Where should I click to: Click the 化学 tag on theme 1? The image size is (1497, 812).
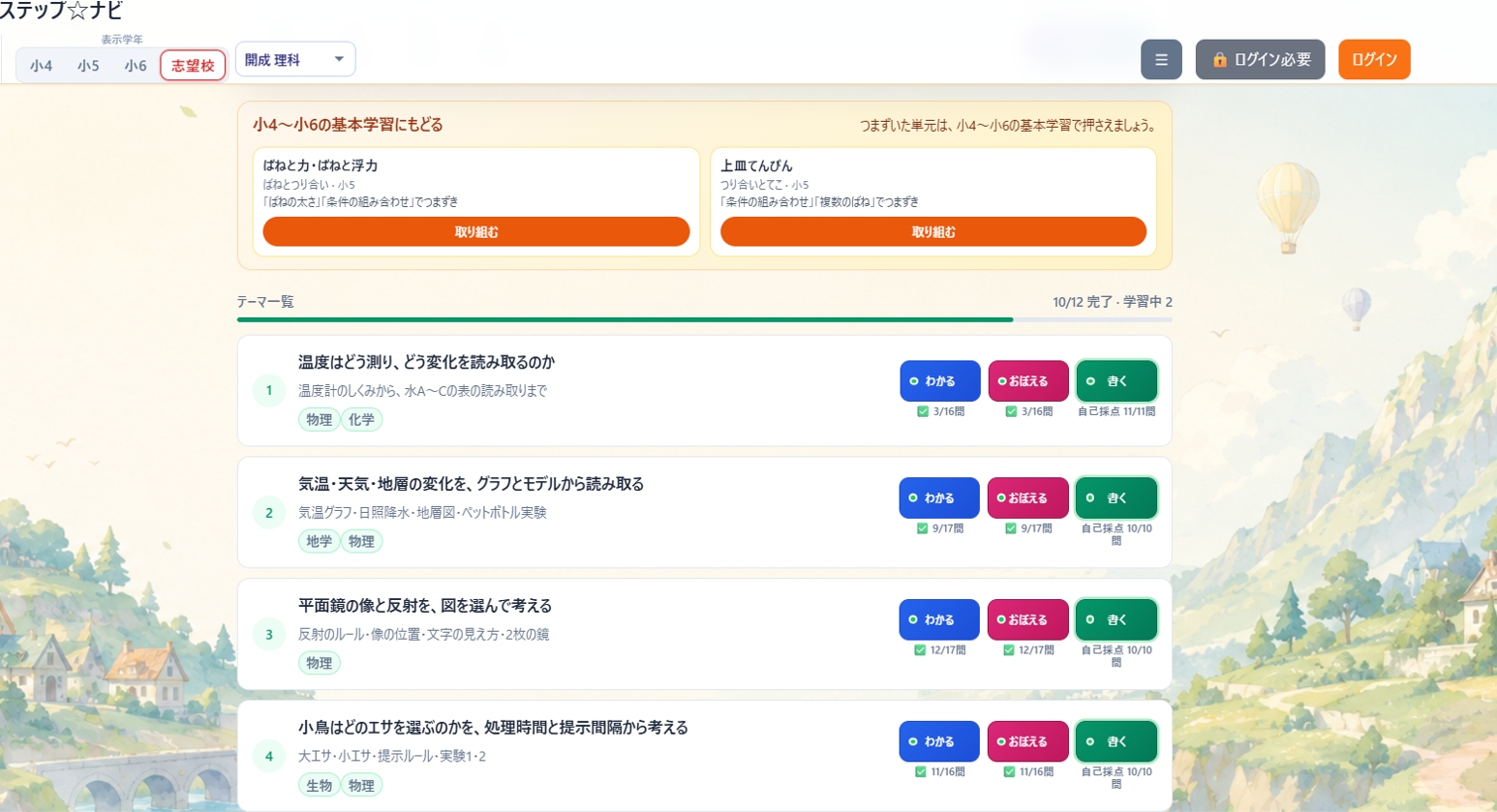click(x=361, y=419)
